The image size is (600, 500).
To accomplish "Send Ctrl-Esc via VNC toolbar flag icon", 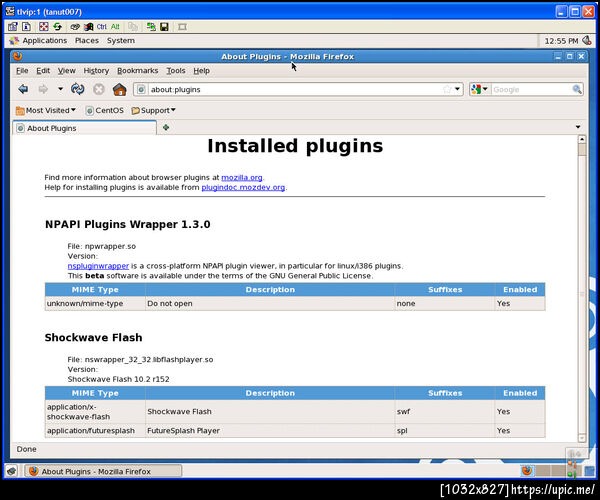I will tap(88, 27).
